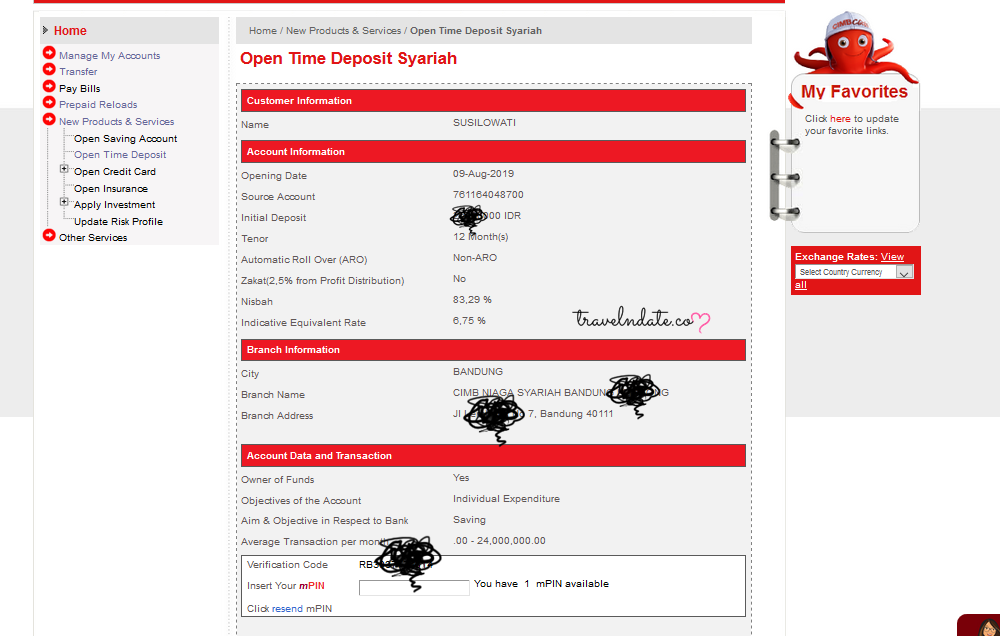Click the Saving aim value
Image resolution: width=1000 pixels, height=636 pixels.
click(469, 520)
